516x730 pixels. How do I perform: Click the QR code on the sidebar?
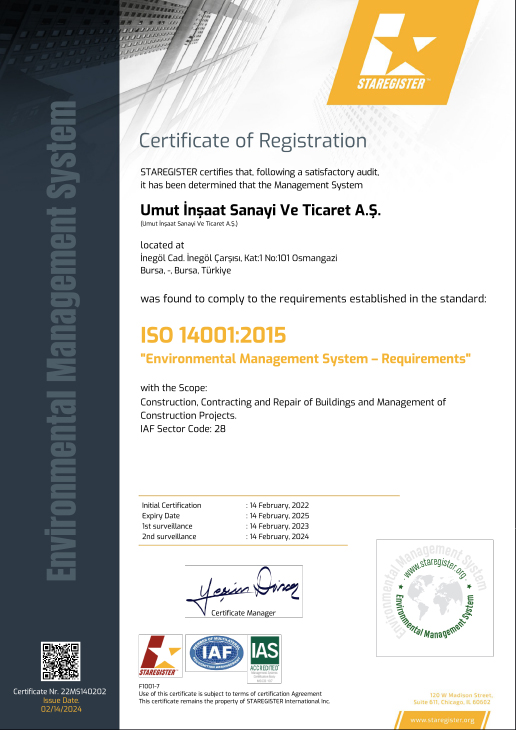[x=61, y=661]
